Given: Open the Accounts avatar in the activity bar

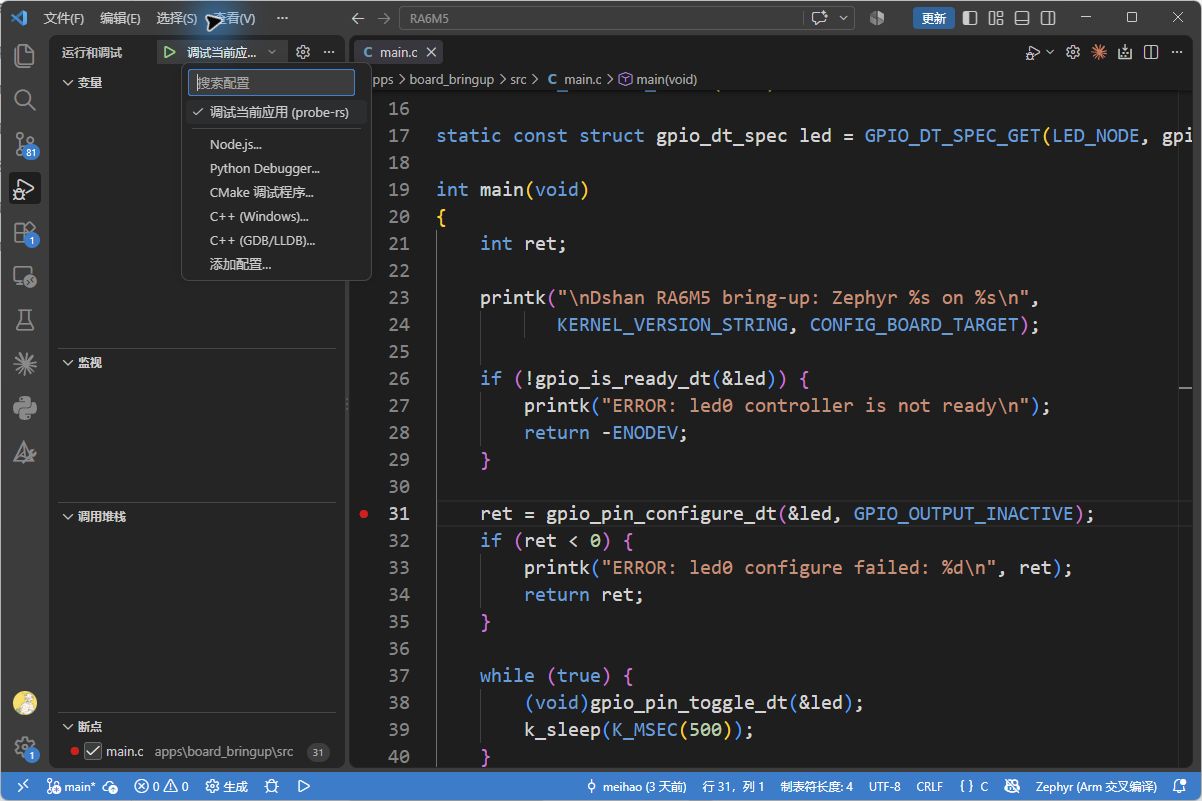Looking at the screenshot, I should coord(24,703).
